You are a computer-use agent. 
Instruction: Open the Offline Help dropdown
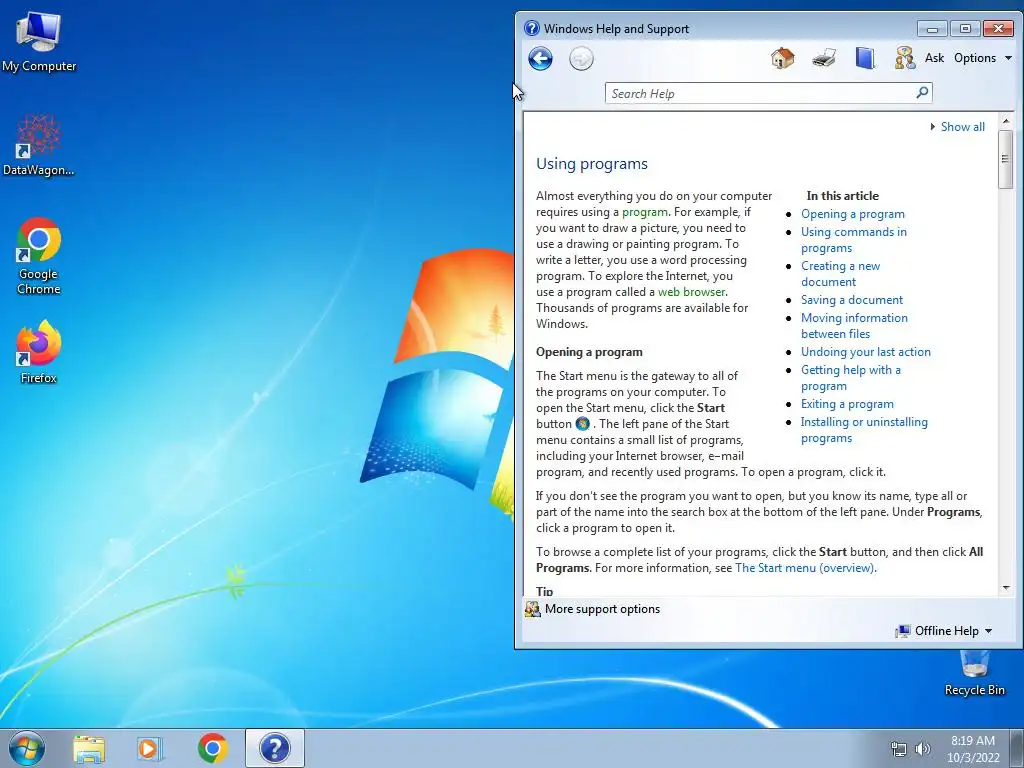[944, 631]
